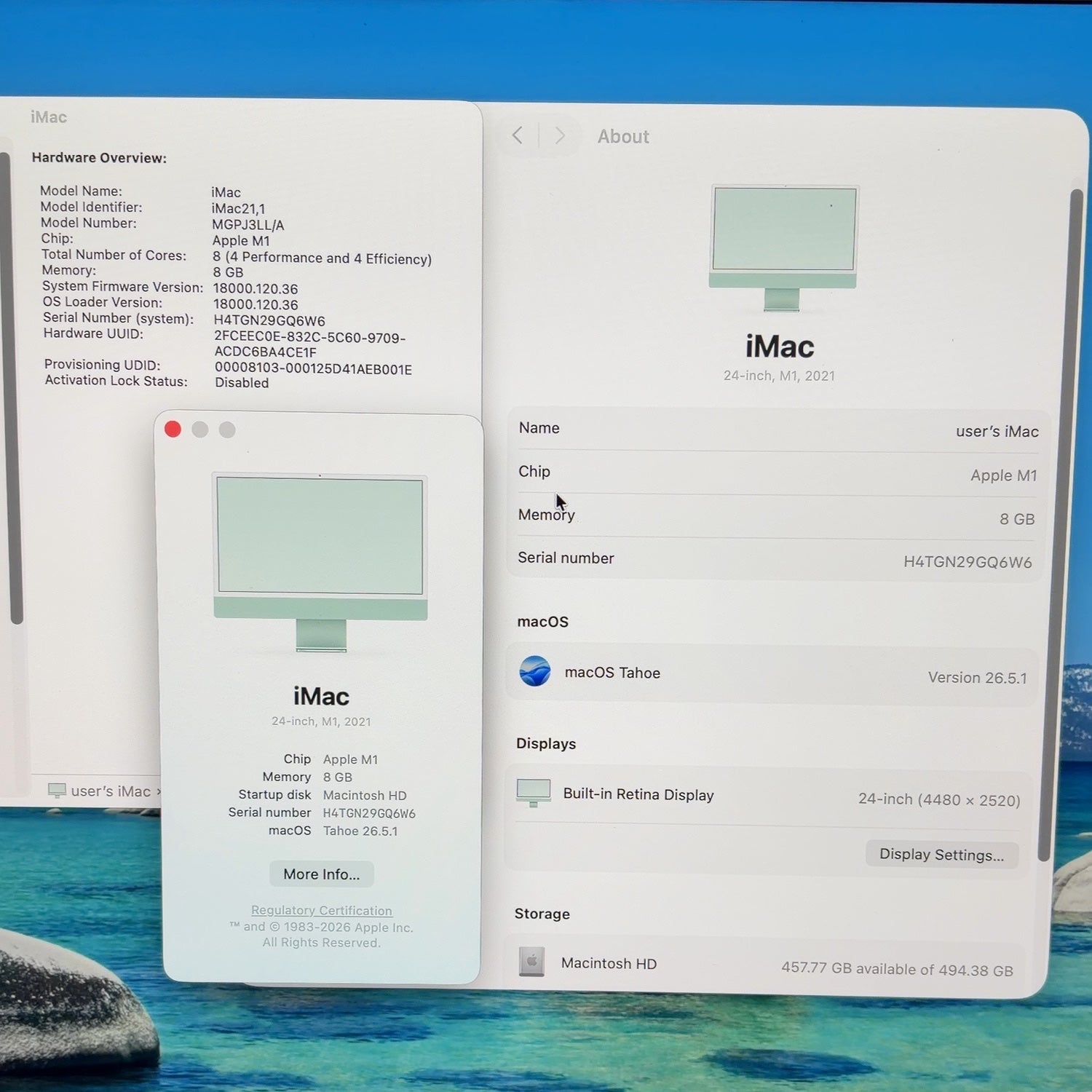Click the Total Number of Cores value

[322, 258]
